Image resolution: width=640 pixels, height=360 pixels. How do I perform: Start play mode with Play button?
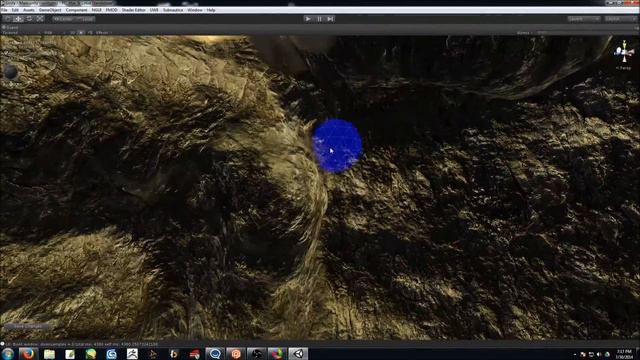pos(308,19)
